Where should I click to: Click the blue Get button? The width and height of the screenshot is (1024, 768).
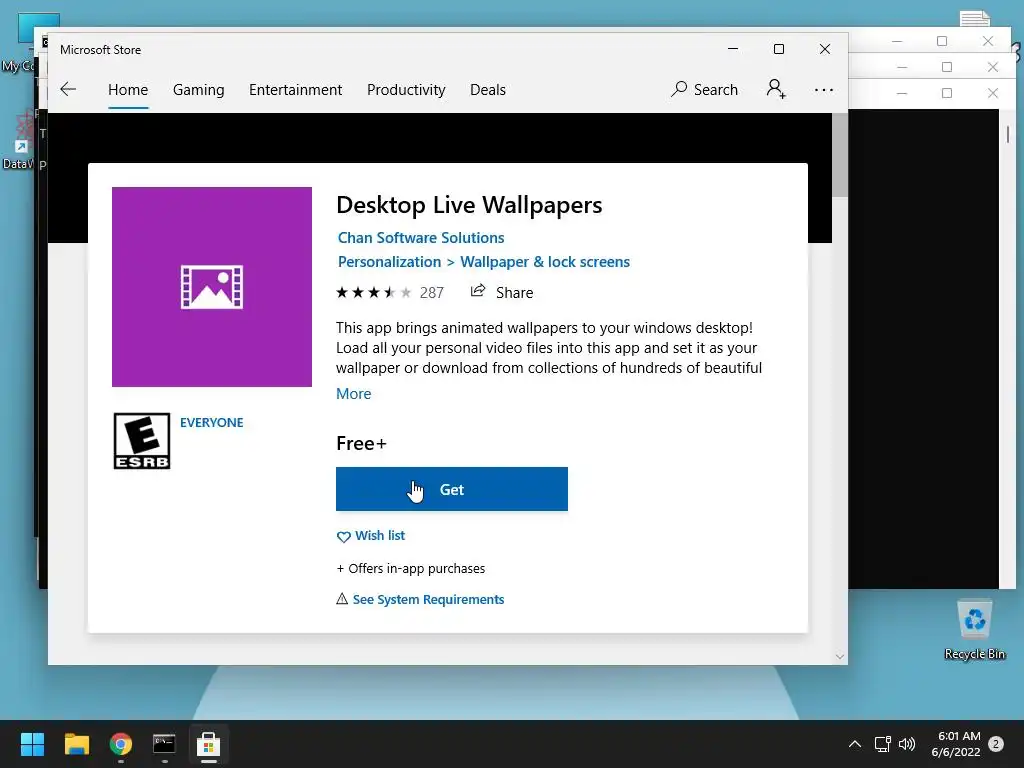click(x=451, y=489)
